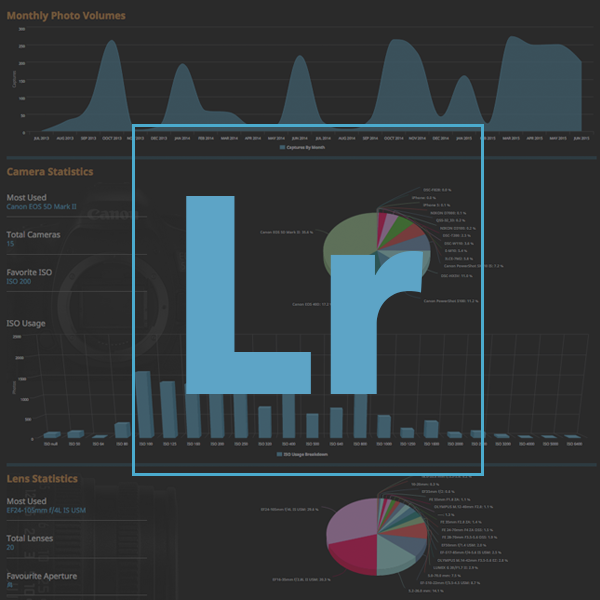Click the iPhone 5 pie label

pos(437,205)
